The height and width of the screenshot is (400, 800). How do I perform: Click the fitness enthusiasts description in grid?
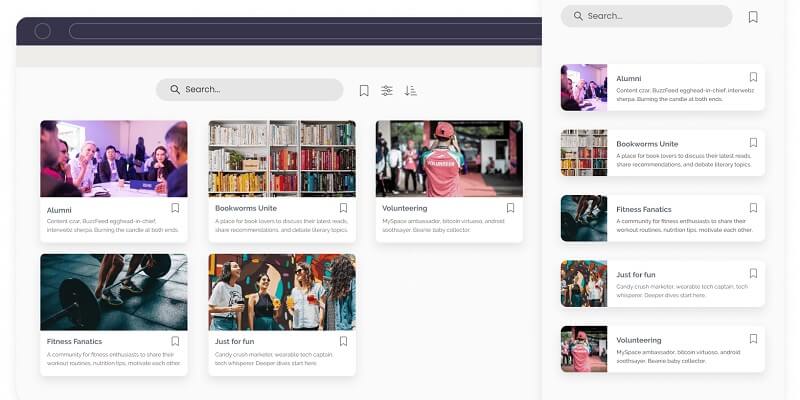[x=114, y=359]
